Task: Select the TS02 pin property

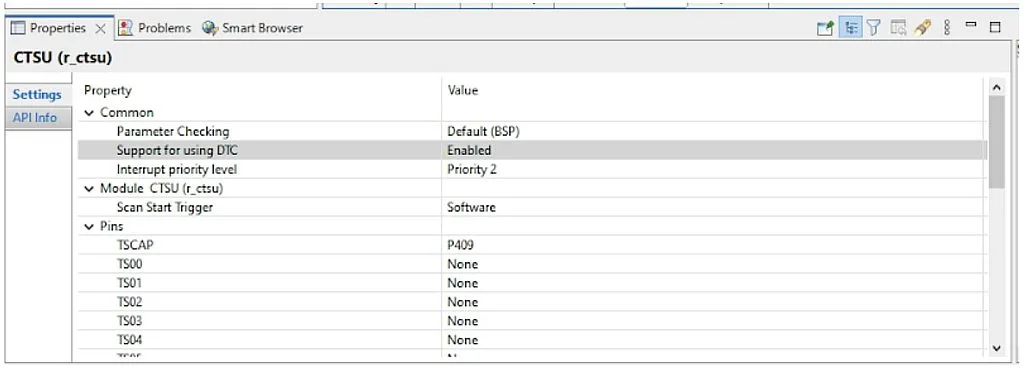Action: coord(129,302)
